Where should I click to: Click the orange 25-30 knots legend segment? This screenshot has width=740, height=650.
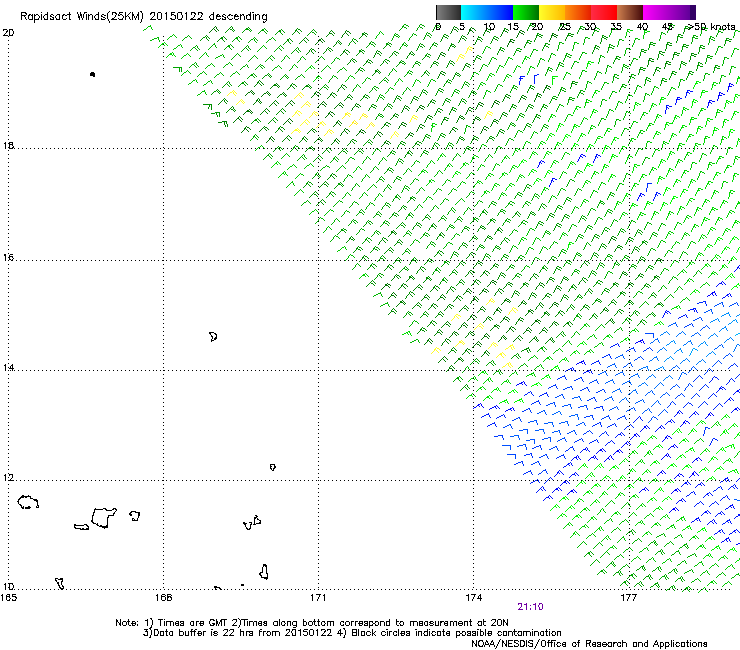tap(578, 12)
